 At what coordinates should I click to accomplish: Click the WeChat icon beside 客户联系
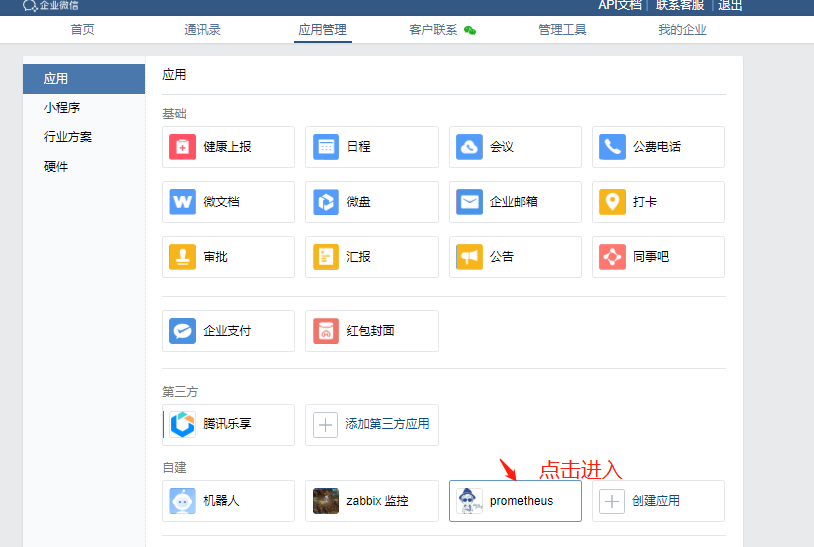(x=470, y=31)
